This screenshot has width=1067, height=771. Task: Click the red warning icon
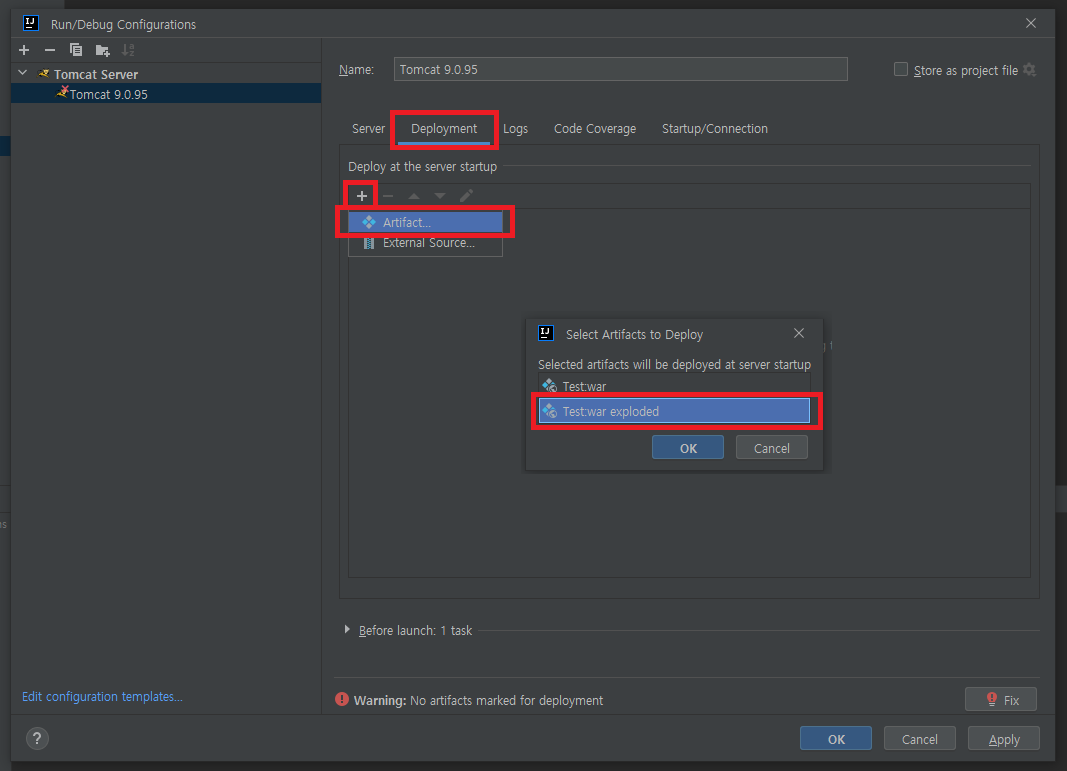pyautogui.click(x=342, y=700)
